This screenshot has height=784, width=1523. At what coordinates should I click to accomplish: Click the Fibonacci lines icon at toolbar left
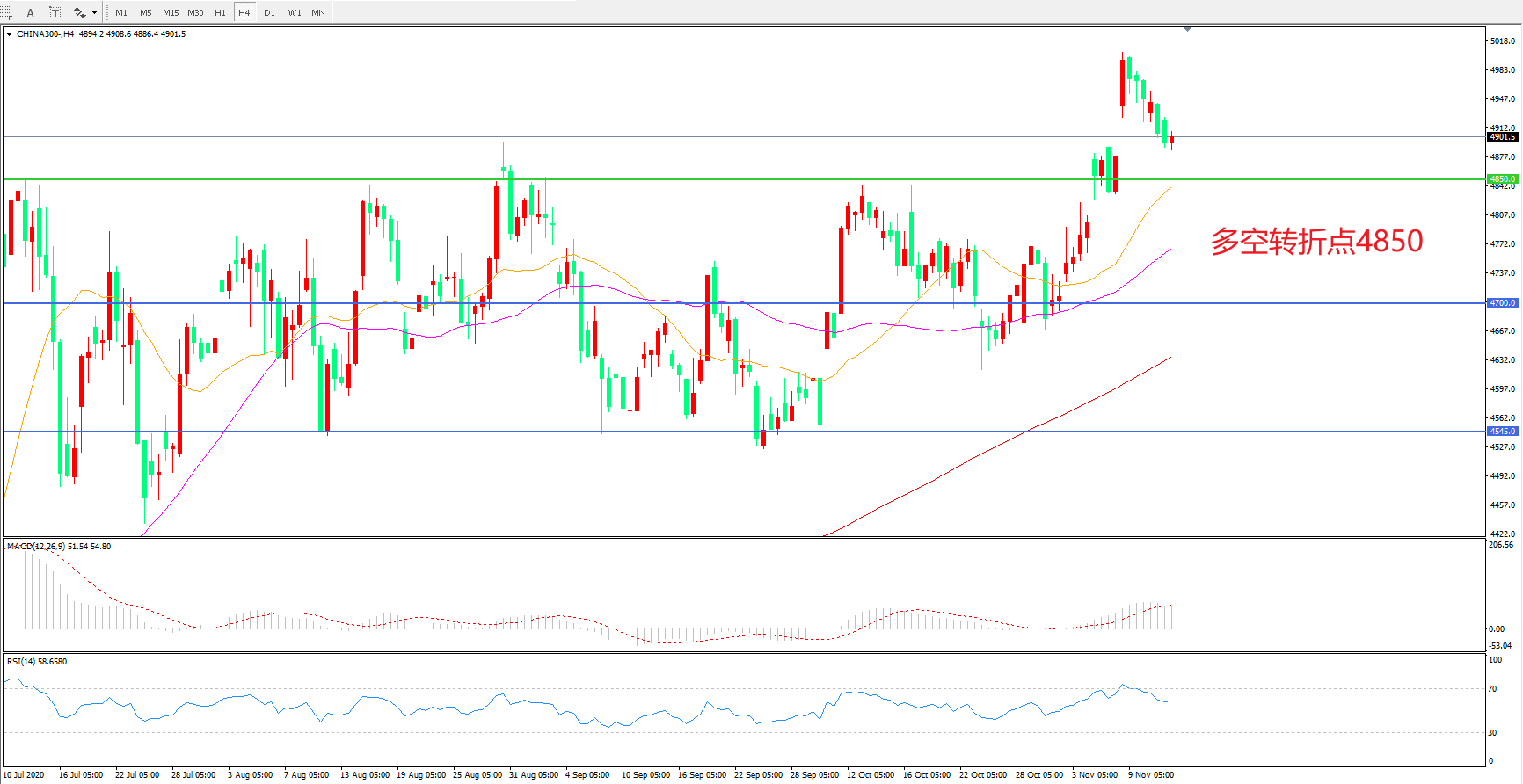(6, 12)
